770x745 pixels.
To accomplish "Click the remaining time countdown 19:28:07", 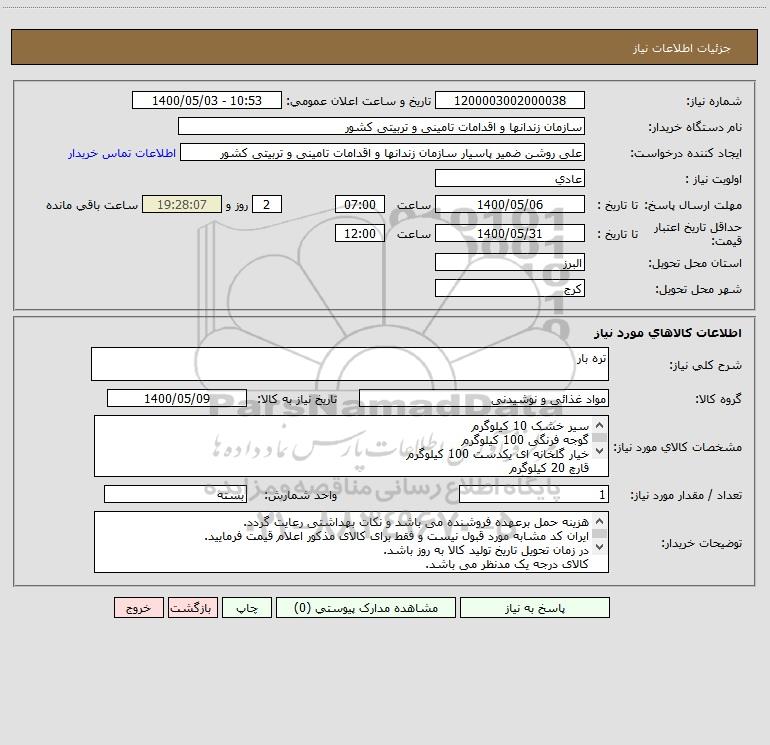I will [x=182, y=204].
